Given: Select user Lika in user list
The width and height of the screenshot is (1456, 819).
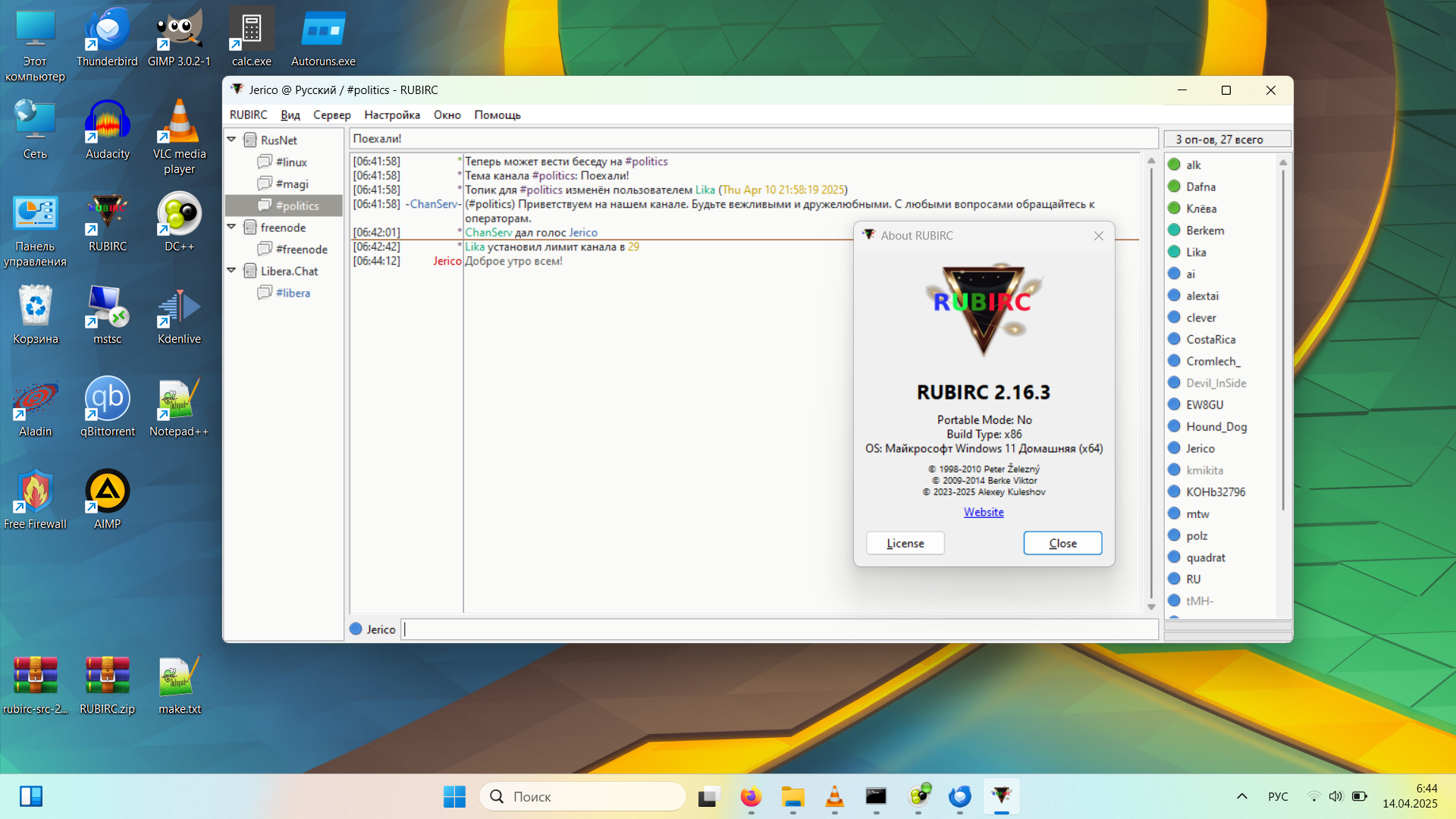Looking at the screenshot, I should [1196, 252].
